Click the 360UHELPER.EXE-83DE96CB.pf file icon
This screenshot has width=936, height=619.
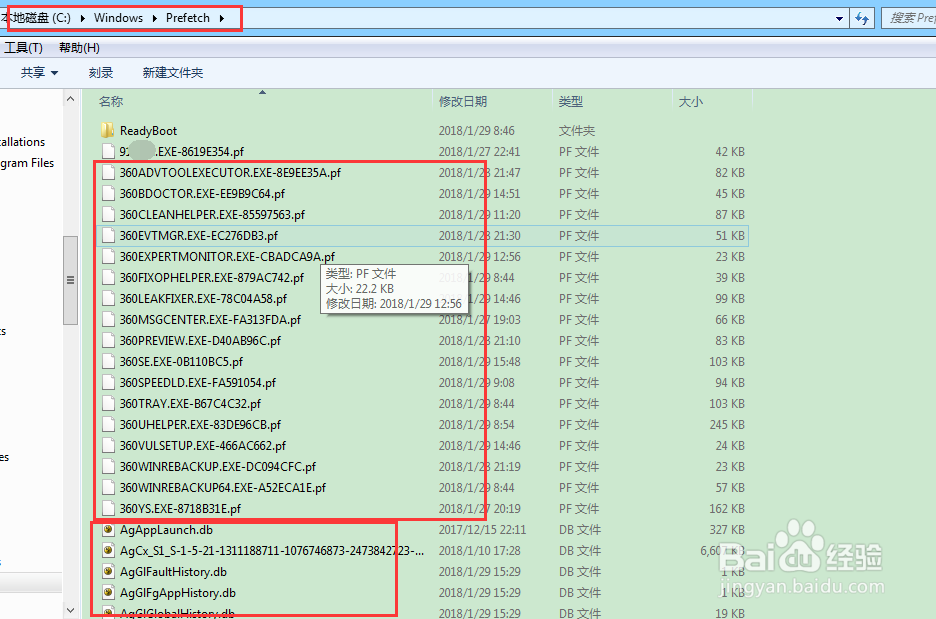(108, 424)
